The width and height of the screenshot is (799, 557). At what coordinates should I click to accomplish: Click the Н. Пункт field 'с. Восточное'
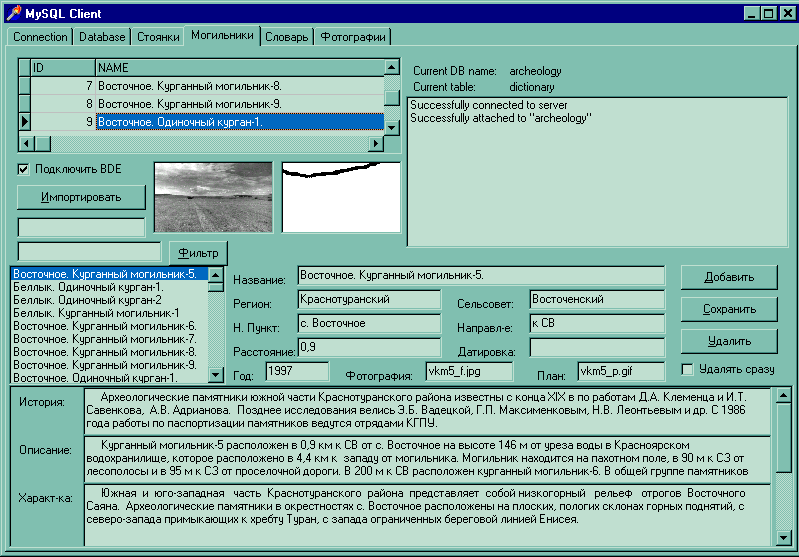coord(369,324)
